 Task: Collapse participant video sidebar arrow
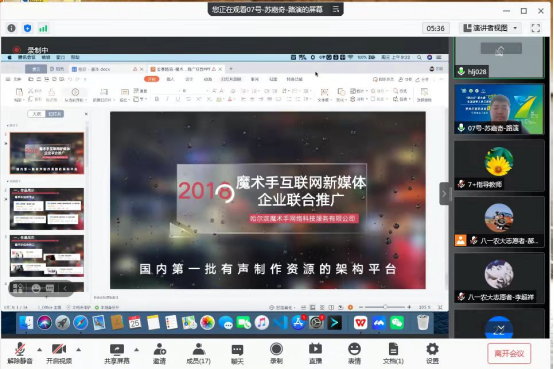point(444,194)
